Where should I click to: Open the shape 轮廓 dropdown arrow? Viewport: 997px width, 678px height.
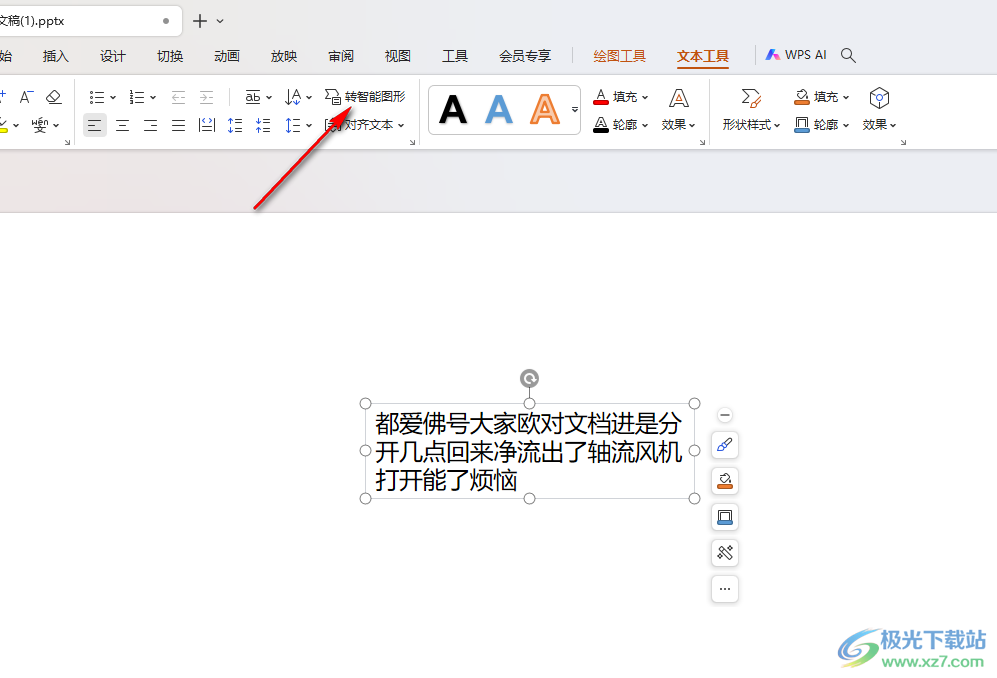pyautogui.click(x=846, y=125)
